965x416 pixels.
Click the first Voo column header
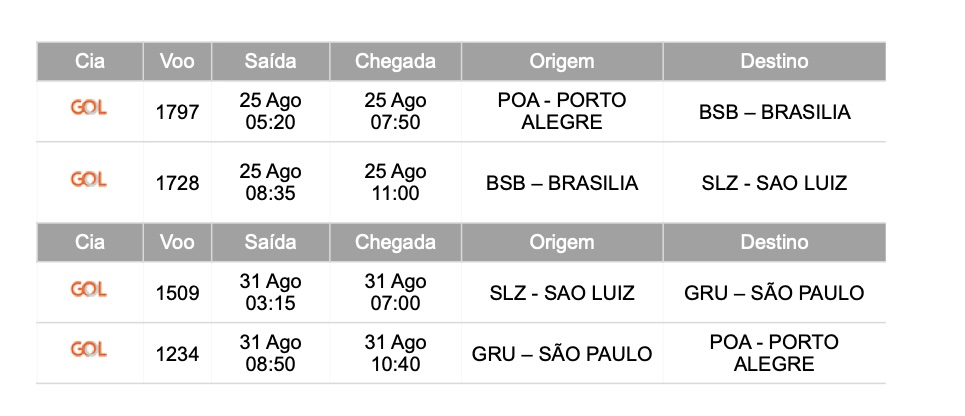(177, 61)
